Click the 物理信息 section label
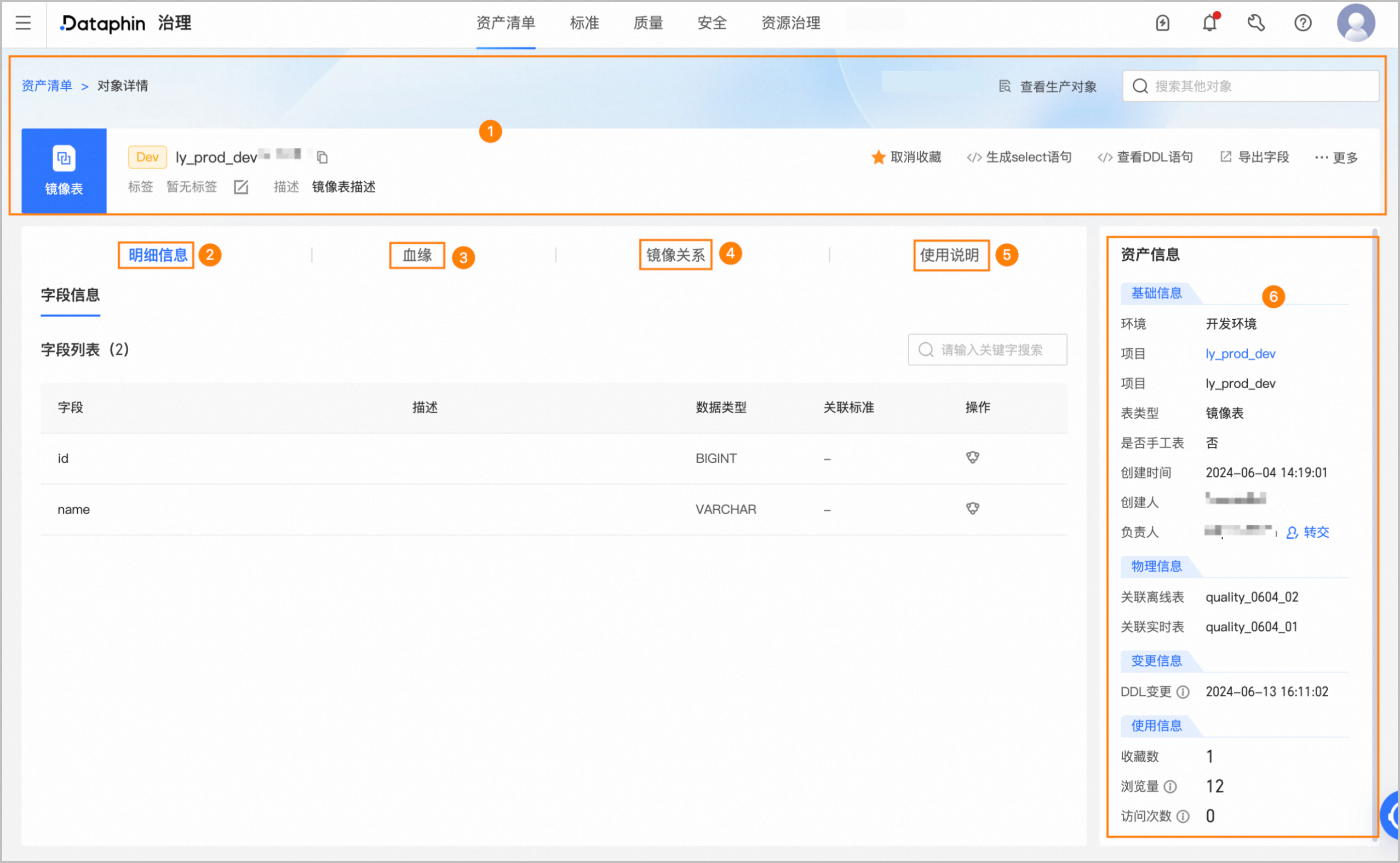 tap(1156, 566)
